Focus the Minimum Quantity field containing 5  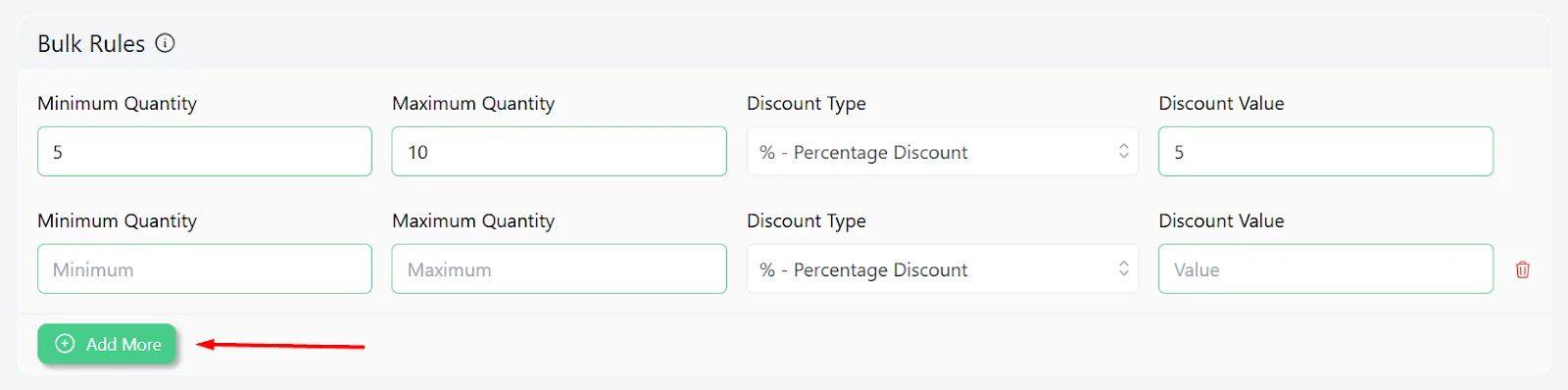[205, 152]
